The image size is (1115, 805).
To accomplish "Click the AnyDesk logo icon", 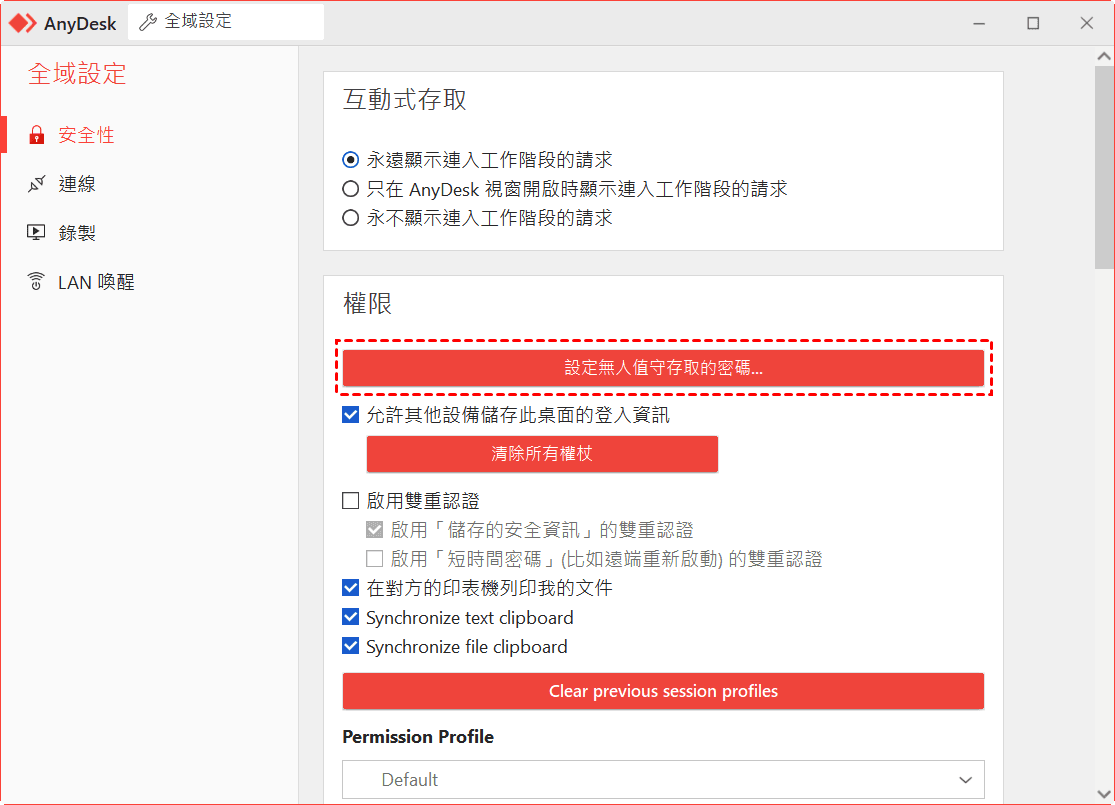I will (x=23, y=23).
